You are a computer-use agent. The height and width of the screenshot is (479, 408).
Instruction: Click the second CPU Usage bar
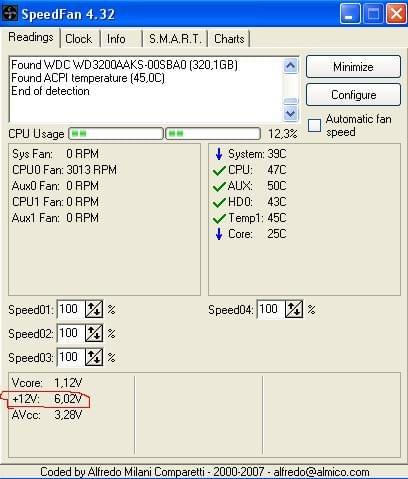(213, 134)
